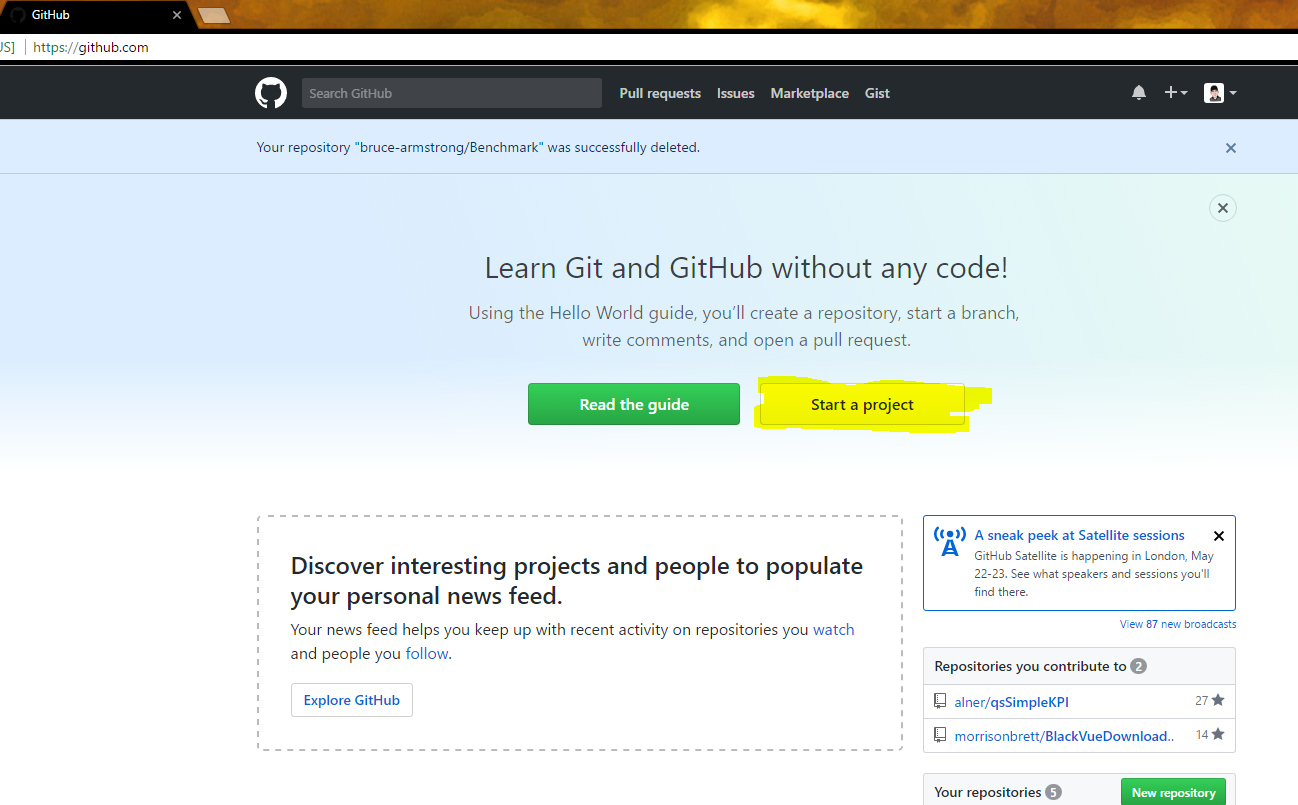The width and height of the screenshot is (1298, 805).
Task: Click the contributed repositories count badge 2
Action: (x=1138, y=666)
